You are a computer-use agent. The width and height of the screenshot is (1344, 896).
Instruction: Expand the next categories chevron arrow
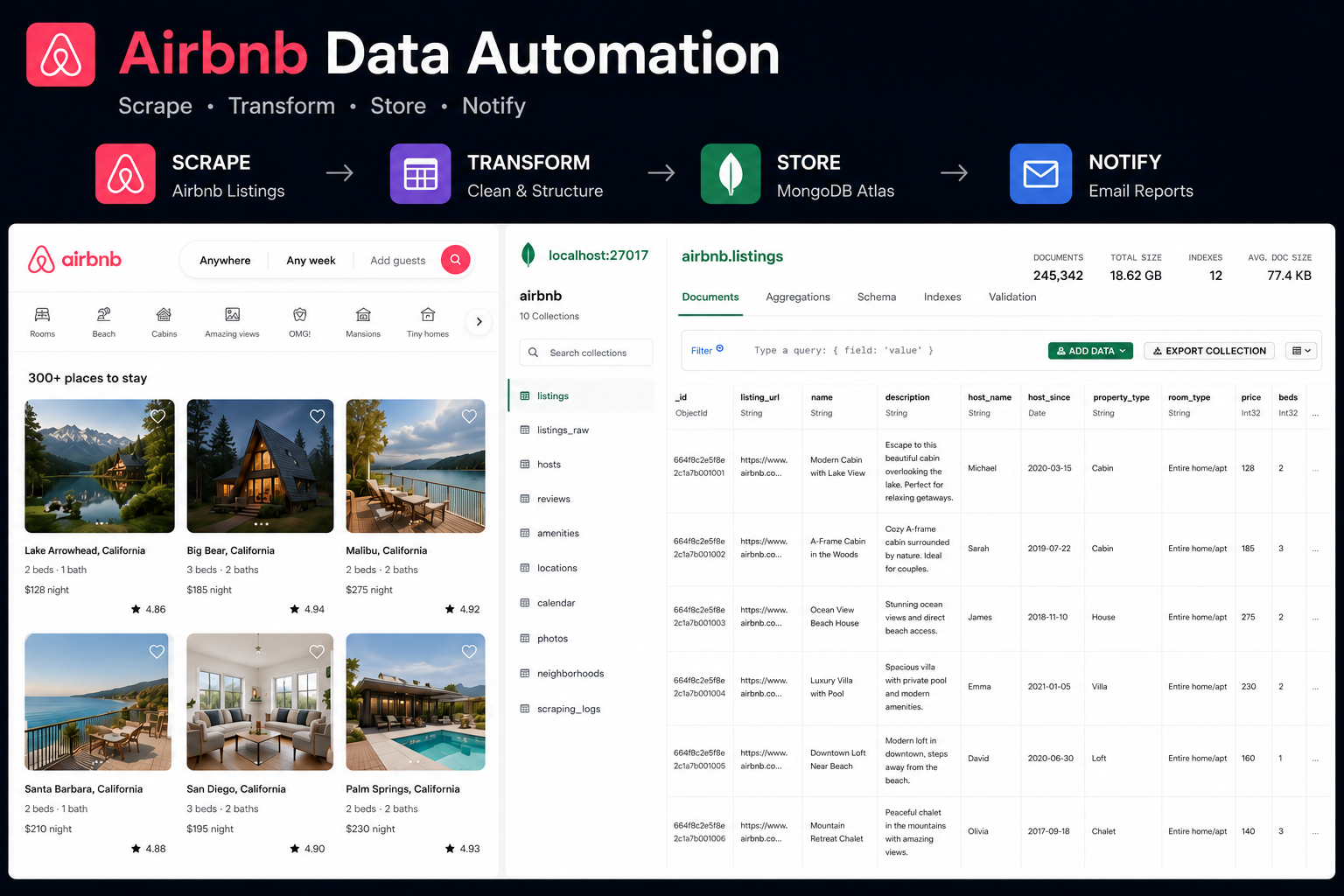point(479,321)
